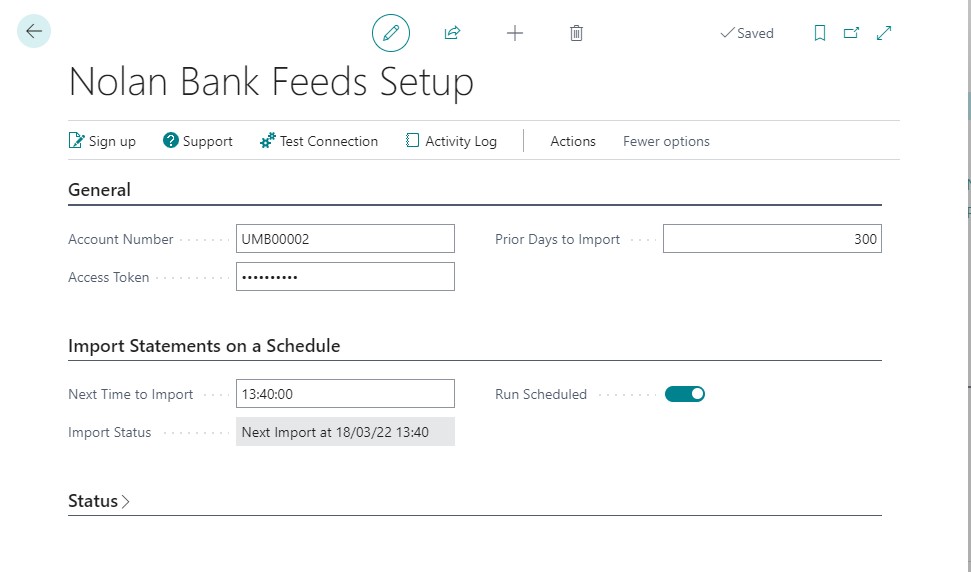
Task: Open the share icon menu
Action: pyautogui.click(x=452, y=33)
